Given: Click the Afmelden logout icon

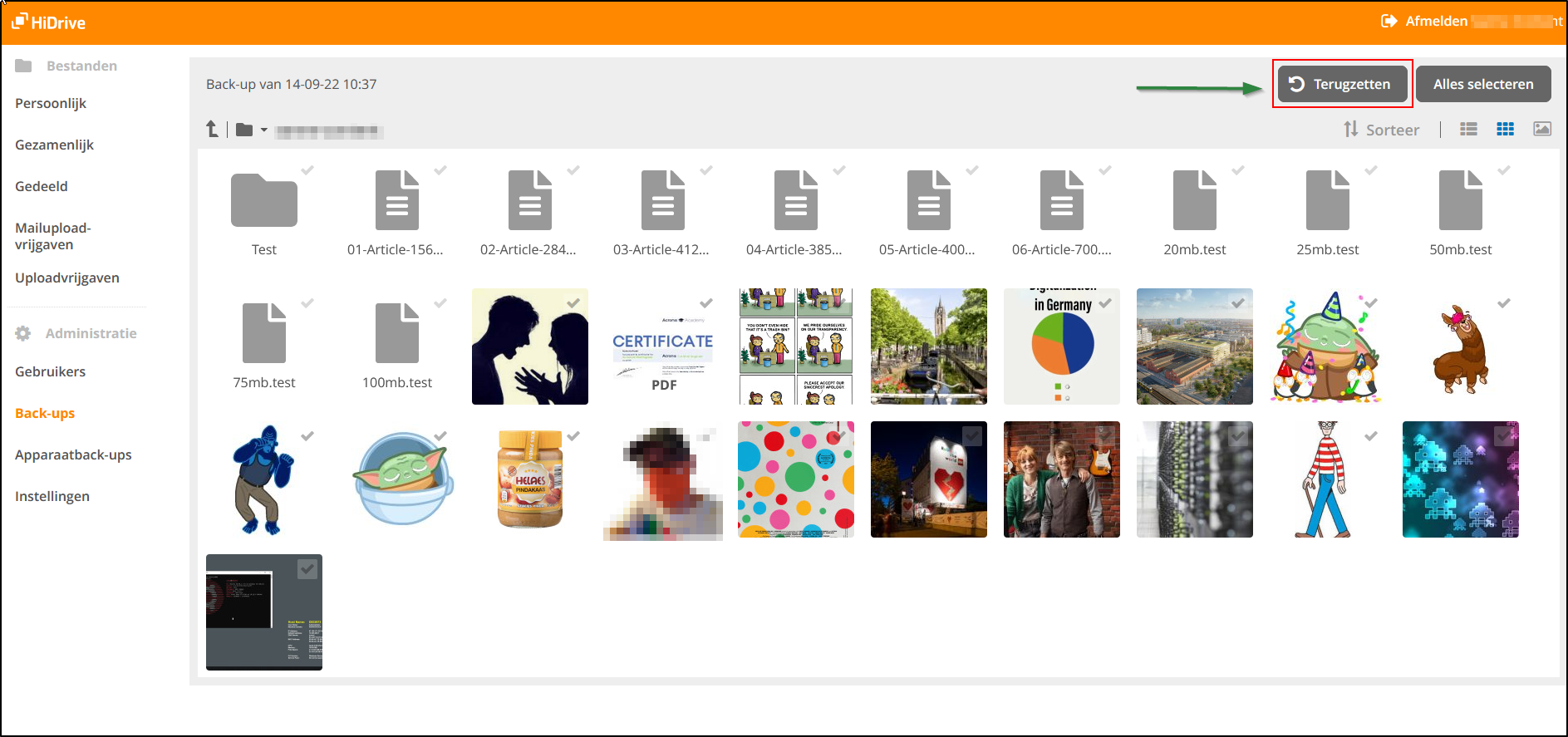Looking at the screenshot, I should click(x=1389, y=21).
